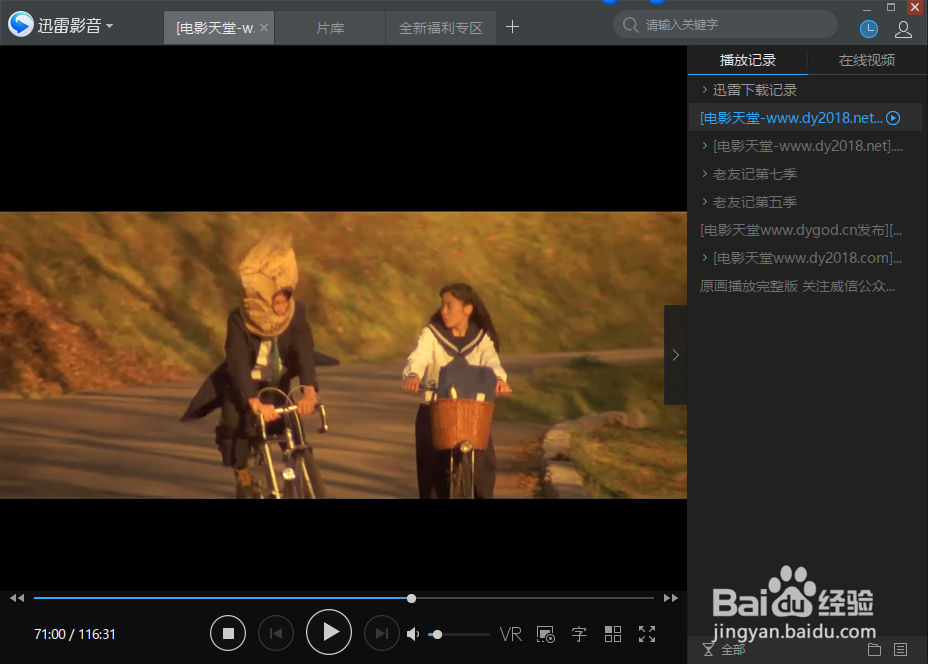Open the 电影天堂www.dygod.cn发布 entry
The height and width of the screenshot is (664, 928).
[x=801, y=230]
